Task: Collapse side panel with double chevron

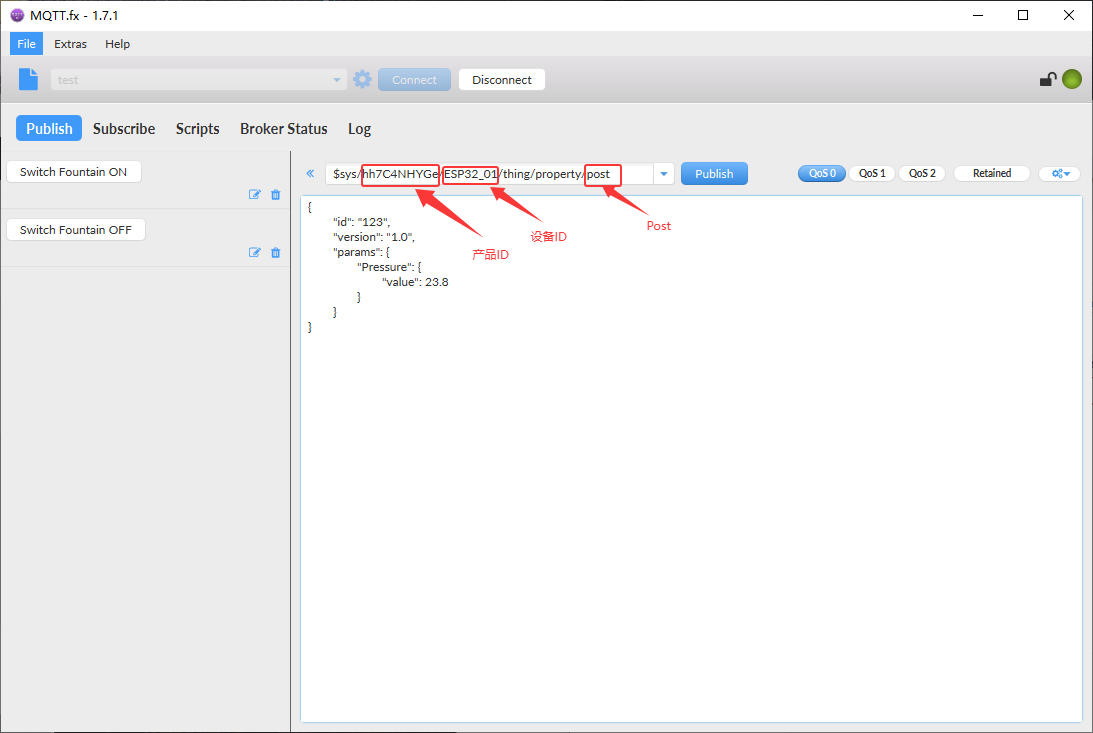Action: [310, 173]
